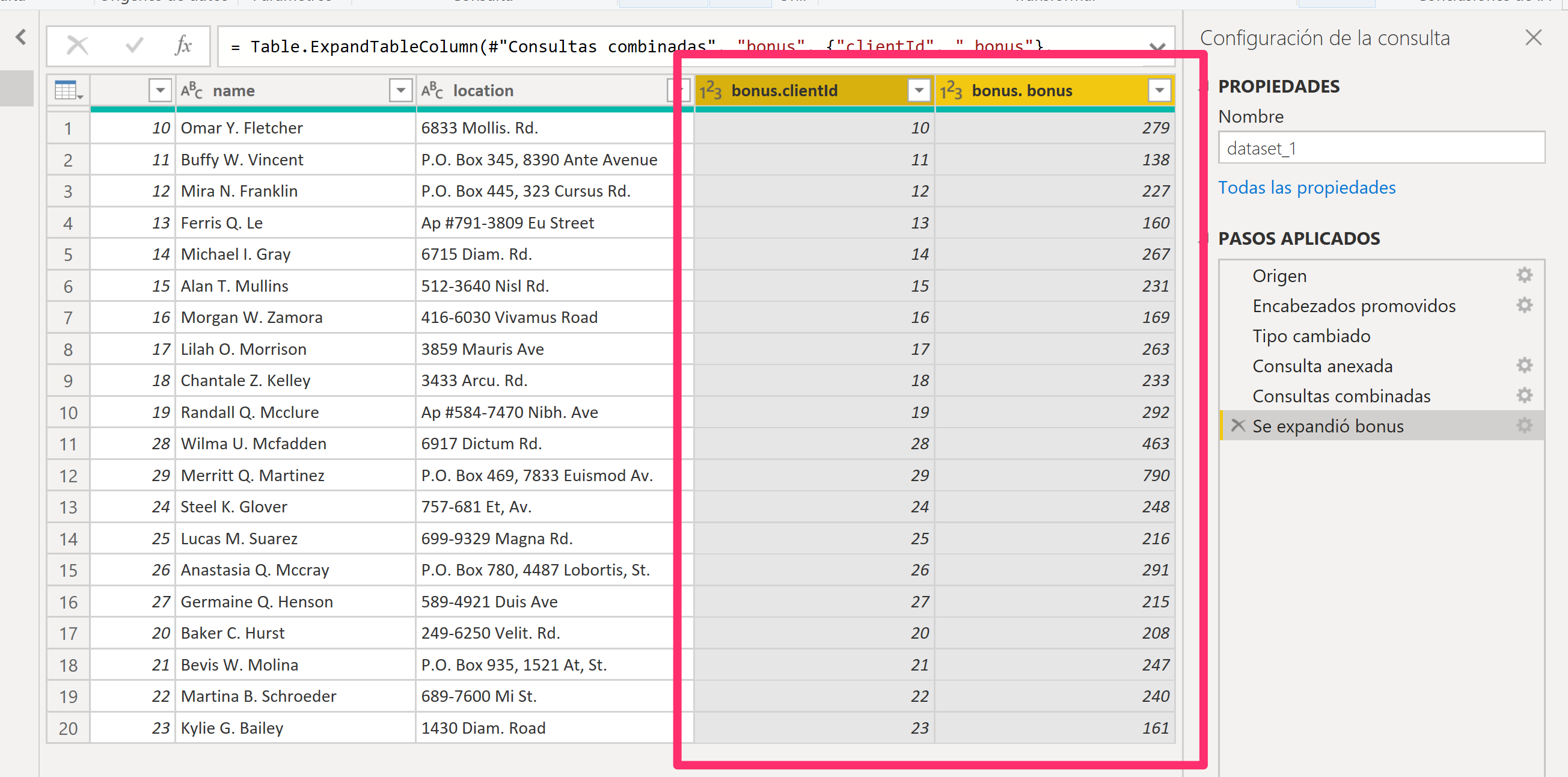The width and height of the screenshot is (1568, 777).
Task: Open the bonus. bonus column filter dropdown
Action: 1159,91
